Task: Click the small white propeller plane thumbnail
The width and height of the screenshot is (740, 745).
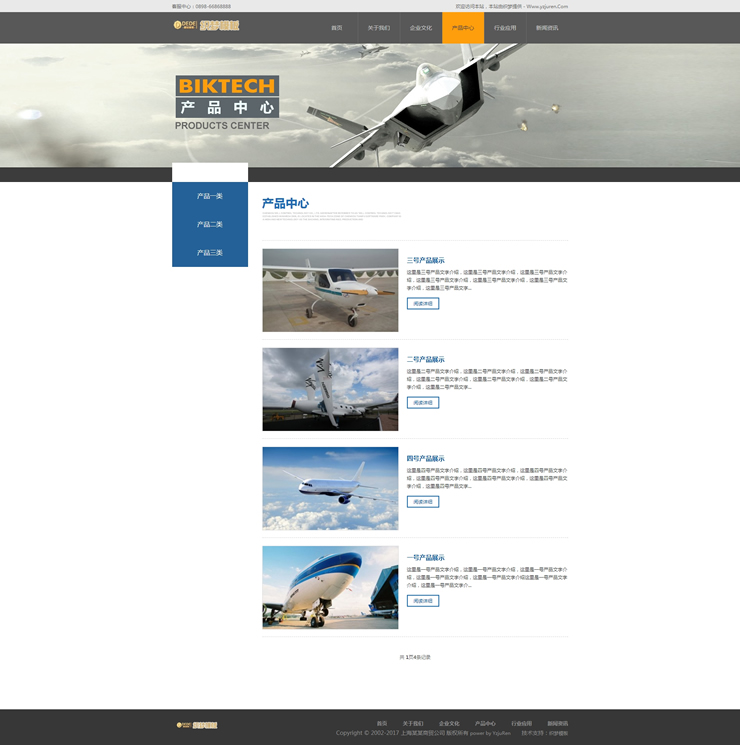Action: (330, 290)
